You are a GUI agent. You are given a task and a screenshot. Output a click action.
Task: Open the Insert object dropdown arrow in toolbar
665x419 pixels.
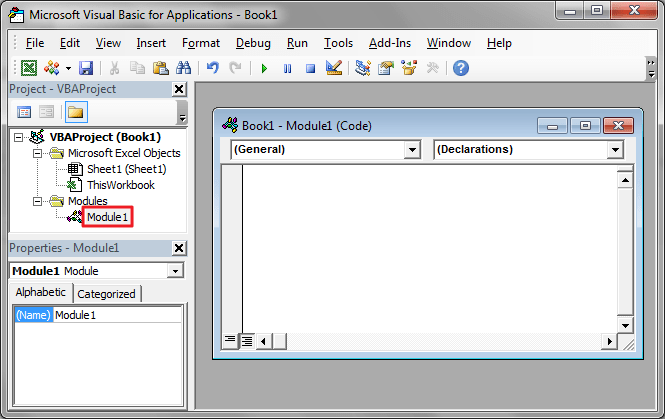[x=68, y=68]
